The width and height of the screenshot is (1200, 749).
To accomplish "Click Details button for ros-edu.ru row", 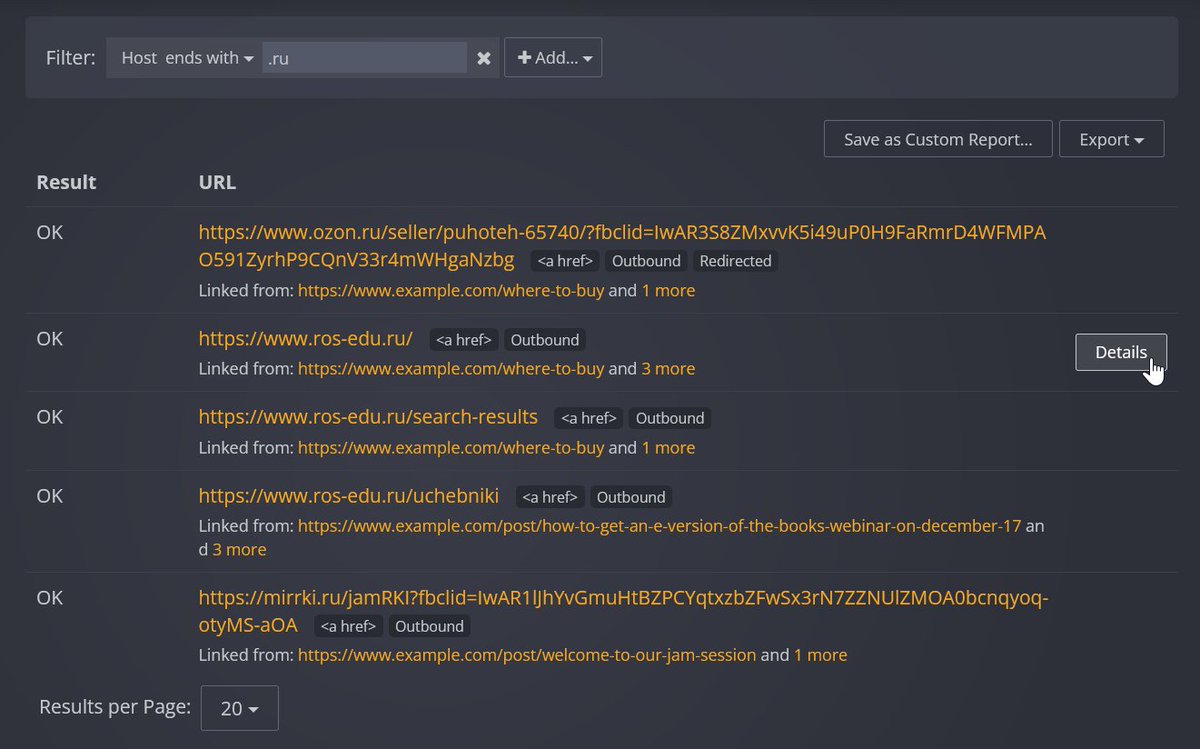I will (1121, 352).
